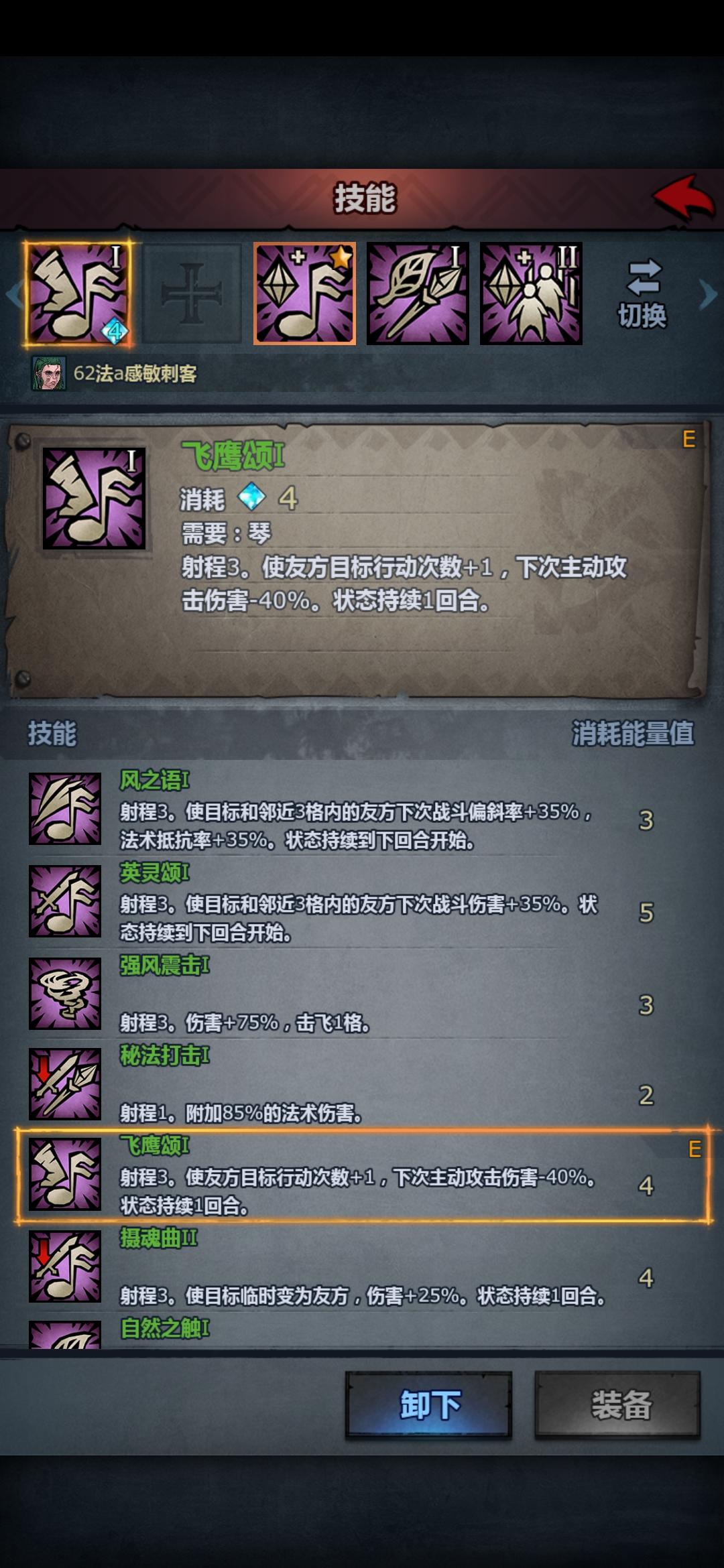The image size is (724, 1568).
Task: Click the red back arrow icon
Action: point(684,197)
